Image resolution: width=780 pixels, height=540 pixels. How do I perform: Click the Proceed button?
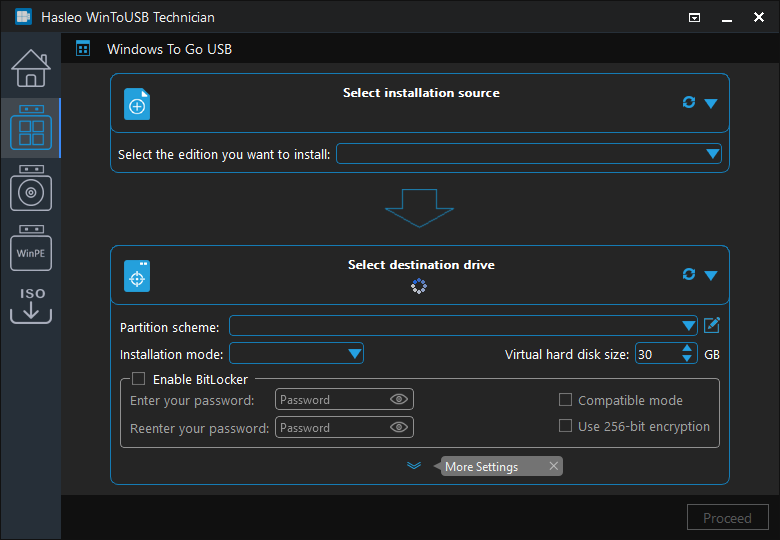pos(727,518)
